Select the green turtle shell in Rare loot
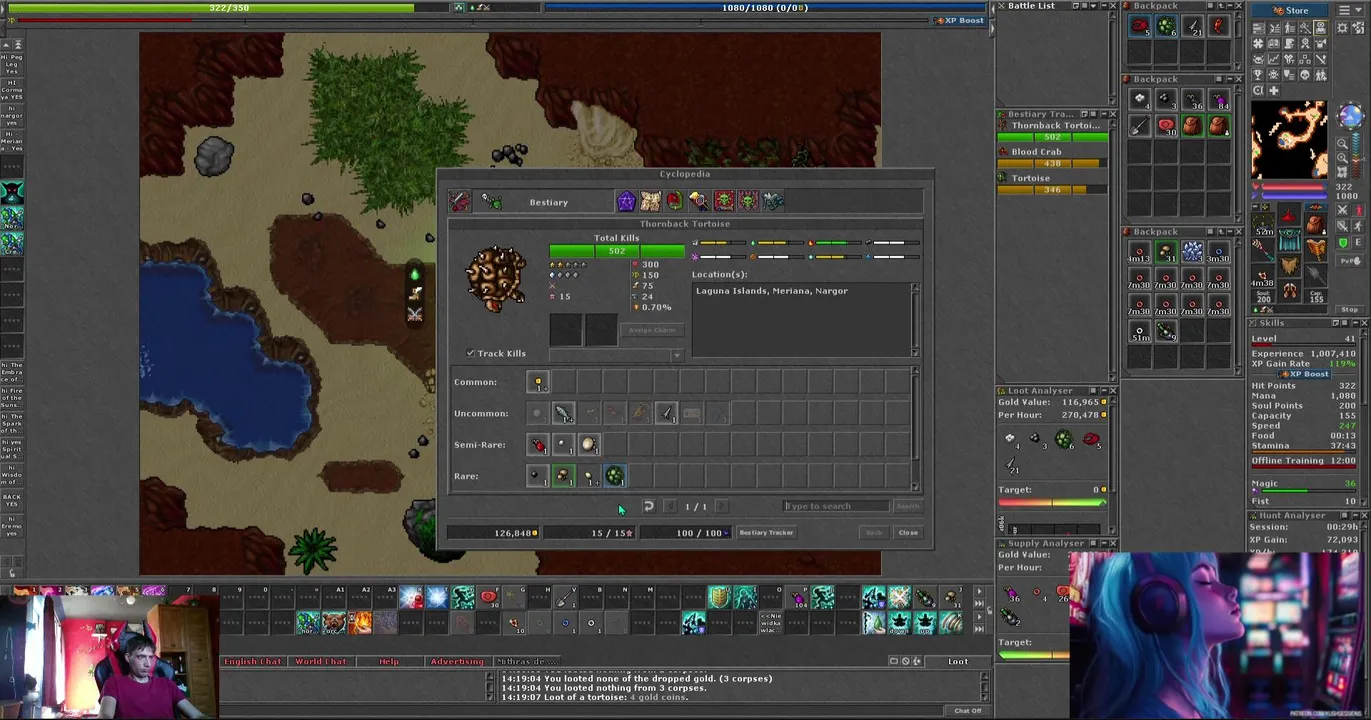The height and width of the screenshot is (720, 1371). pyautogui.click(x=614, y=477)
